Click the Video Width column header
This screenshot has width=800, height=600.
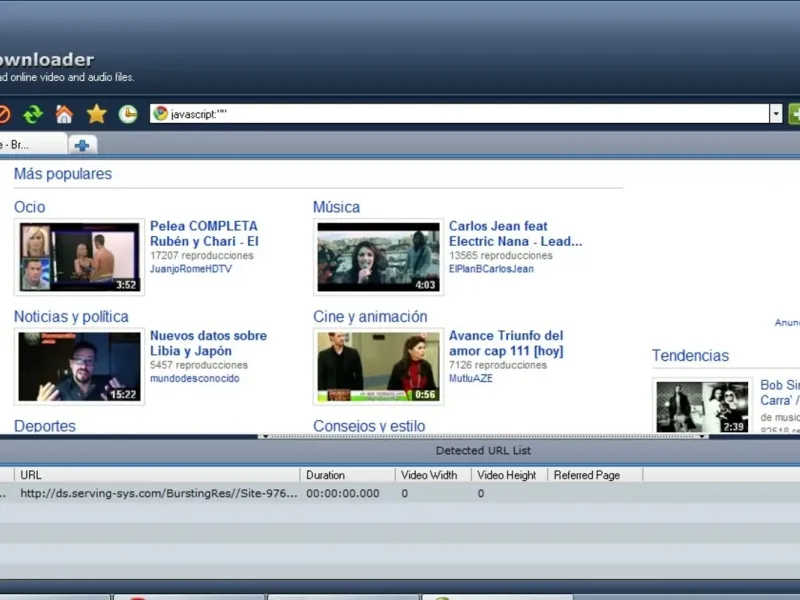point(429,475)
